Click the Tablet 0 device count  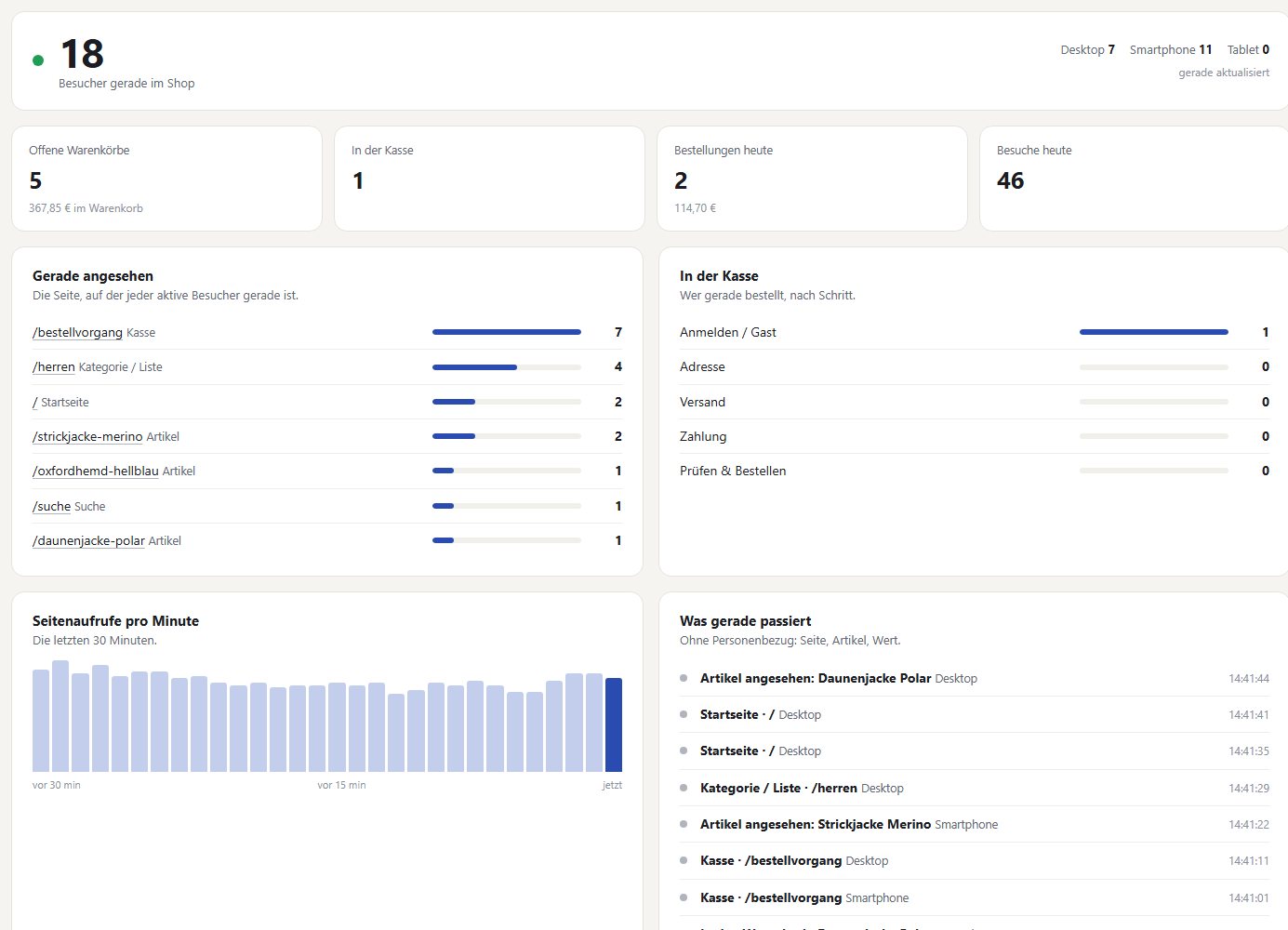1248,50
